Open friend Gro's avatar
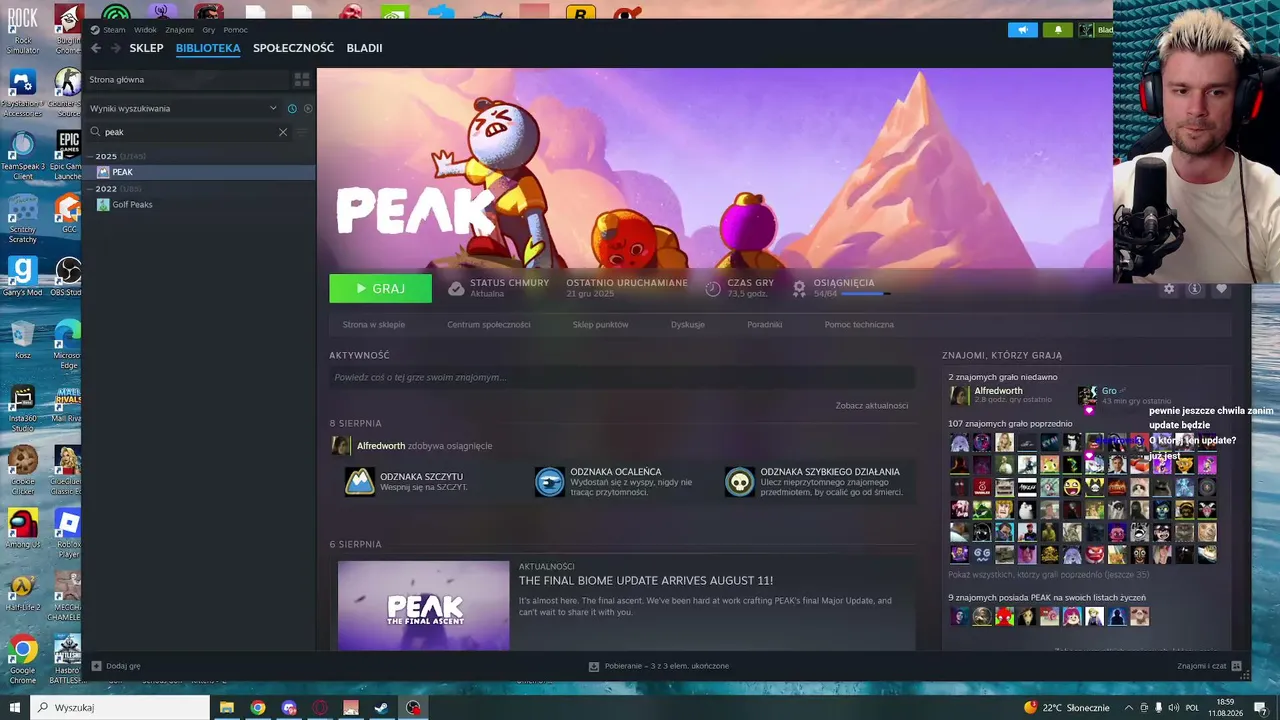 (x=1087, y=396)
